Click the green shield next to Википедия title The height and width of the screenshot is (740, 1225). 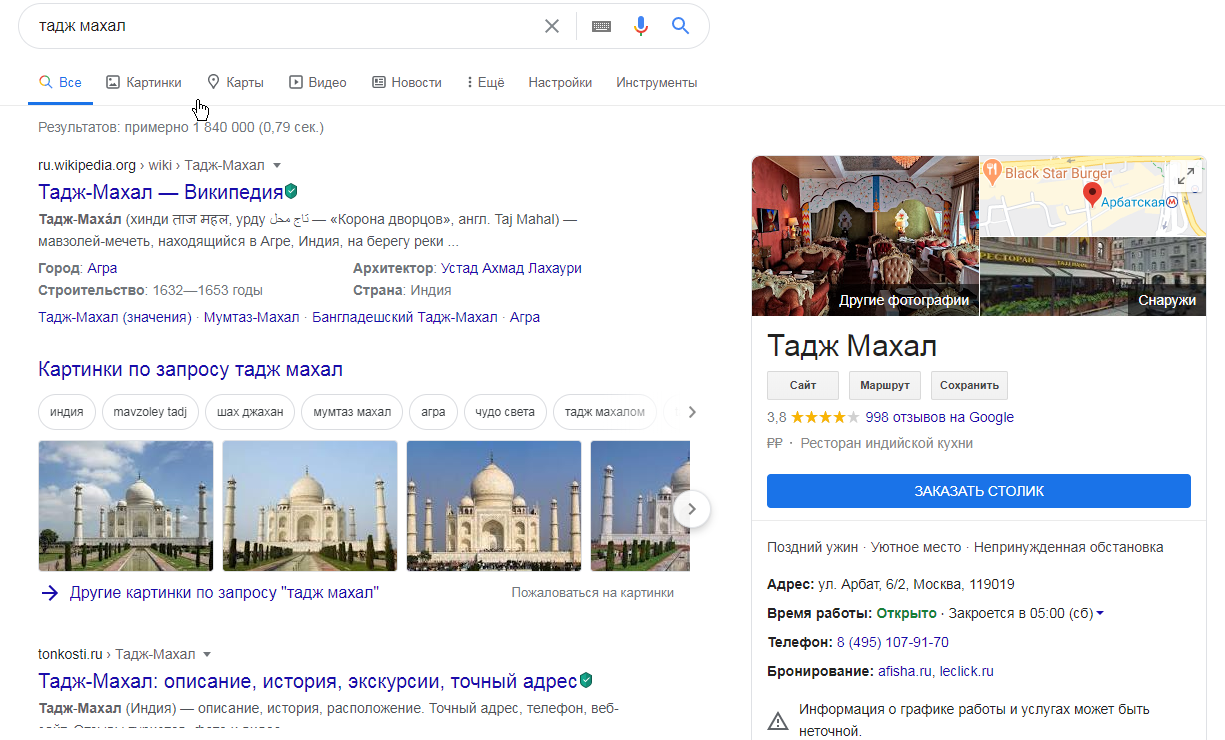[x=291, y=191]
